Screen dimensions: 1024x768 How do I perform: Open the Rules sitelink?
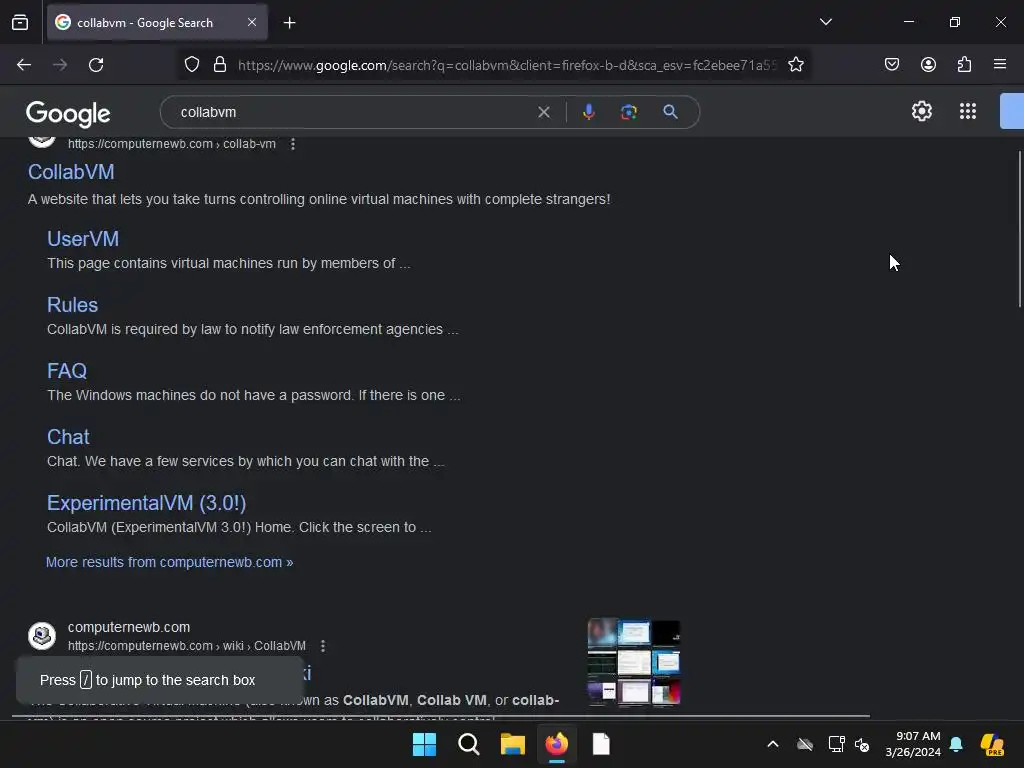[72, 305]
